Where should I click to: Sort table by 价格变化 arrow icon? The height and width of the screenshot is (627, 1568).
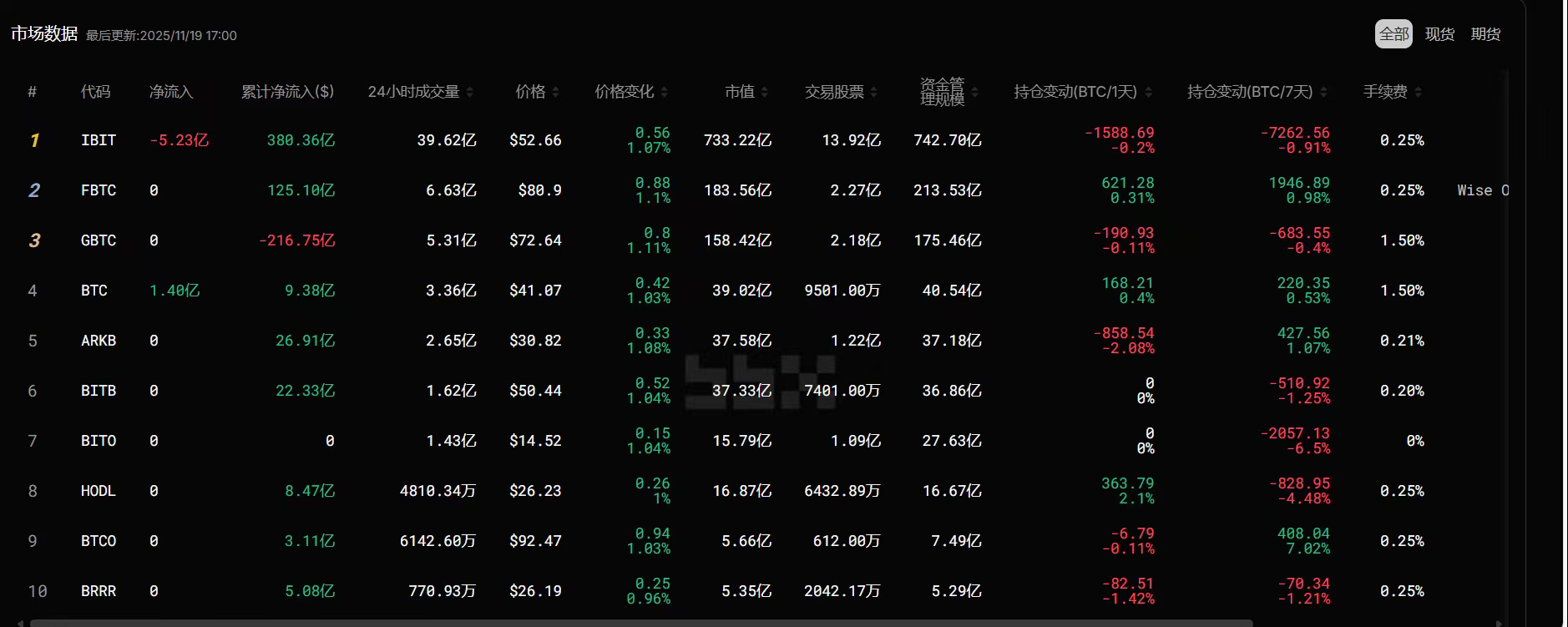coord(665,92)
